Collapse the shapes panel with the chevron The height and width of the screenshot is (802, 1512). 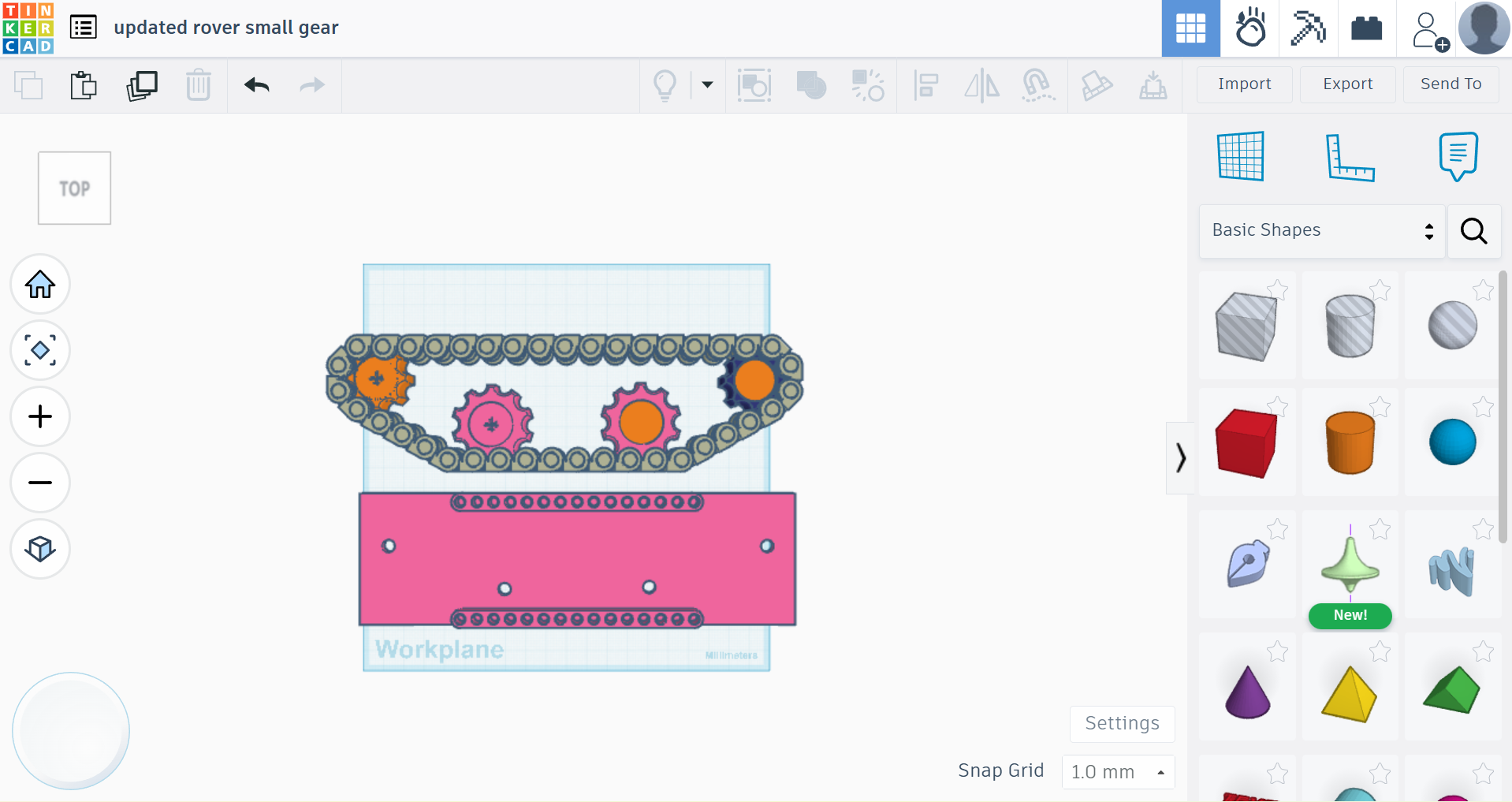click(1180, 457)
